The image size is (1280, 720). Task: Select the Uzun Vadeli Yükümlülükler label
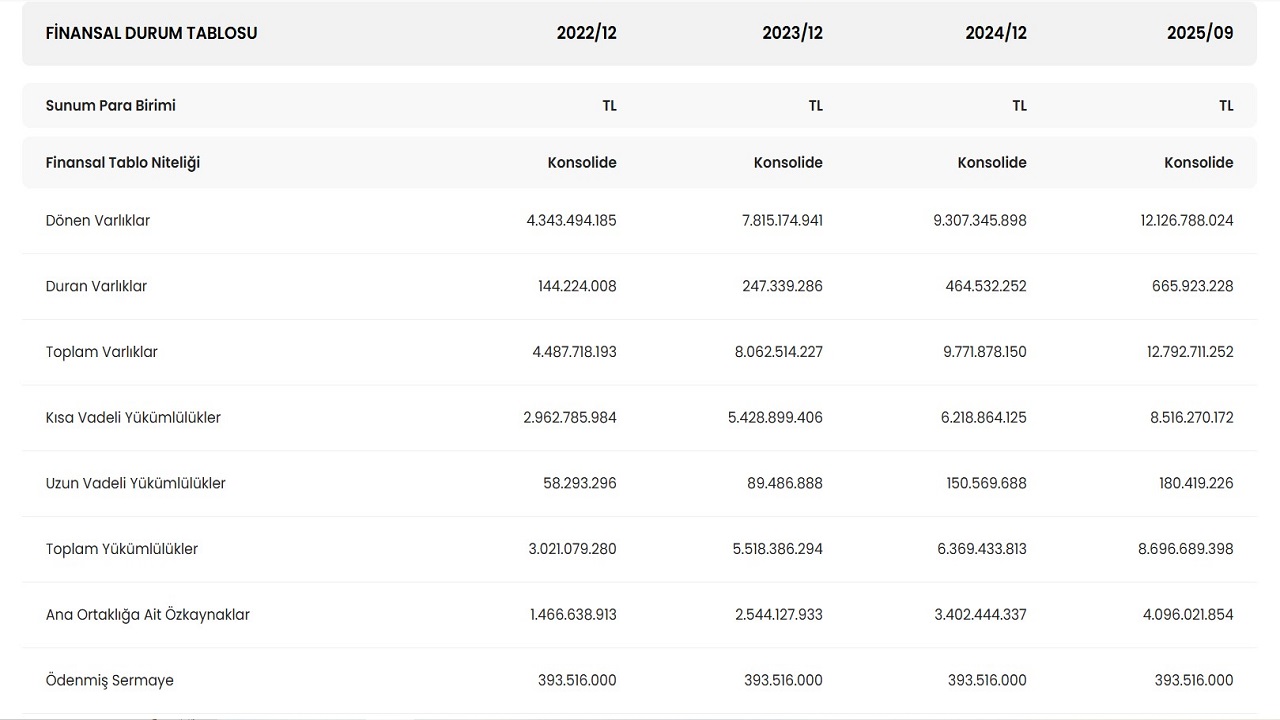pos(136,484)
